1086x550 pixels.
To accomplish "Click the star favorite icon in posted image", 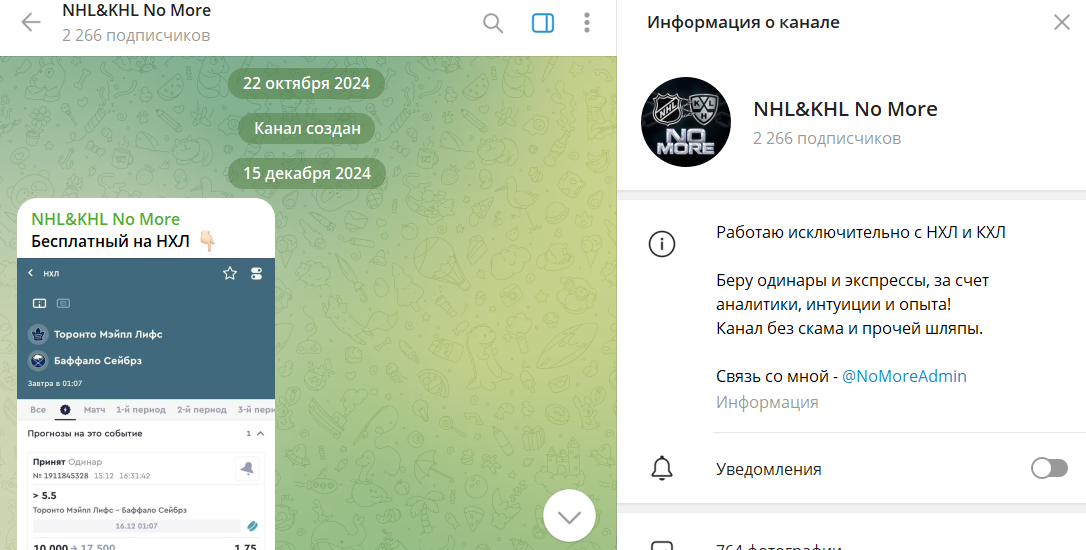I will (229, 273).
